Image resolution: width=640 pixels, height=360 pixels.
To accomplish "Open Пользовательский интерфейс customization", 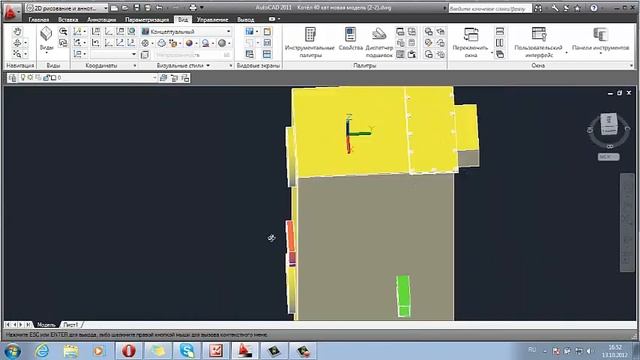I will coord(538,42).
